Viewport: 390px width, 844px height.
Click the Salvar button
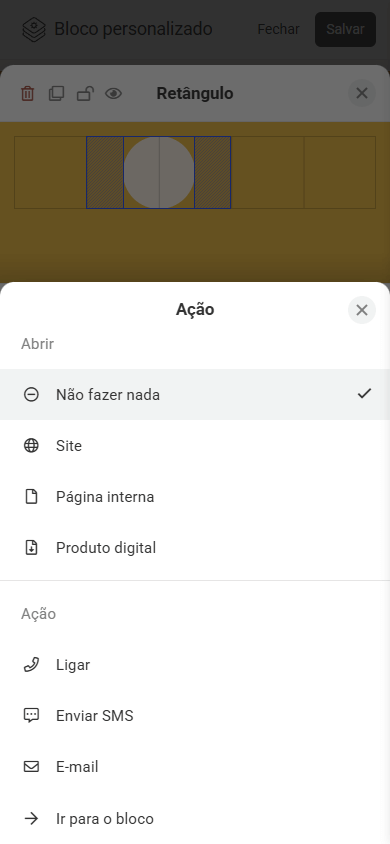[x=345, y=29]
